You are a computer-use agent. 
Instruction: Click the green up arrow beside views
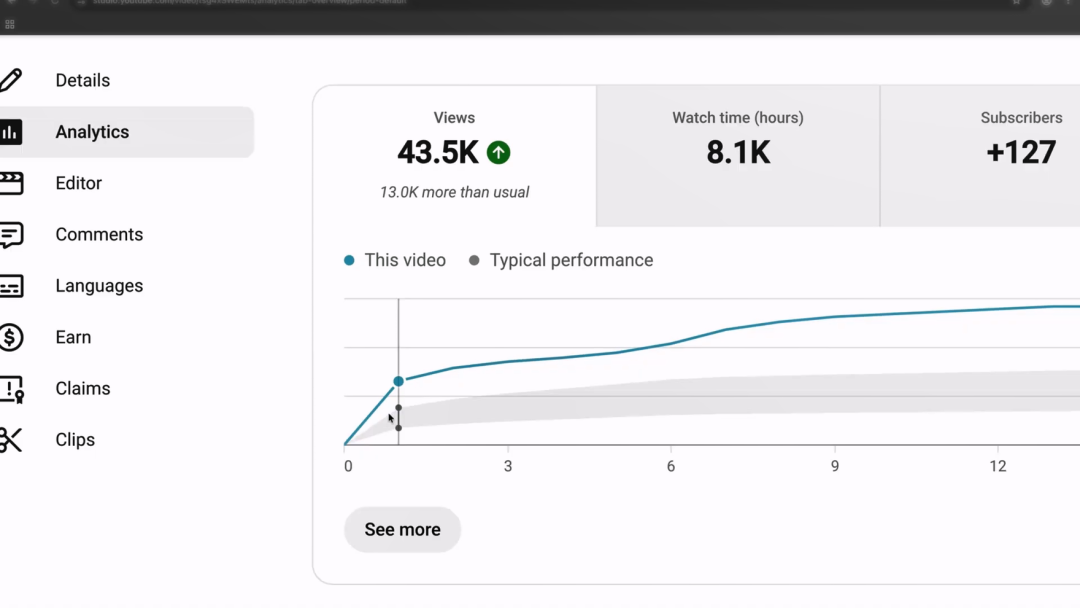pos(499,152)
